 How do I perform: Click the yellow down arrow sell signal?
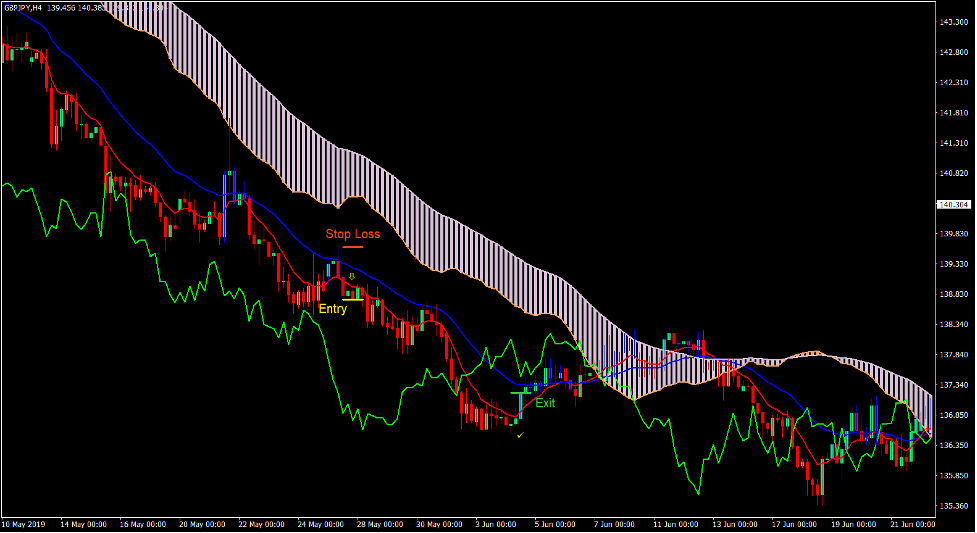[351, 276]
